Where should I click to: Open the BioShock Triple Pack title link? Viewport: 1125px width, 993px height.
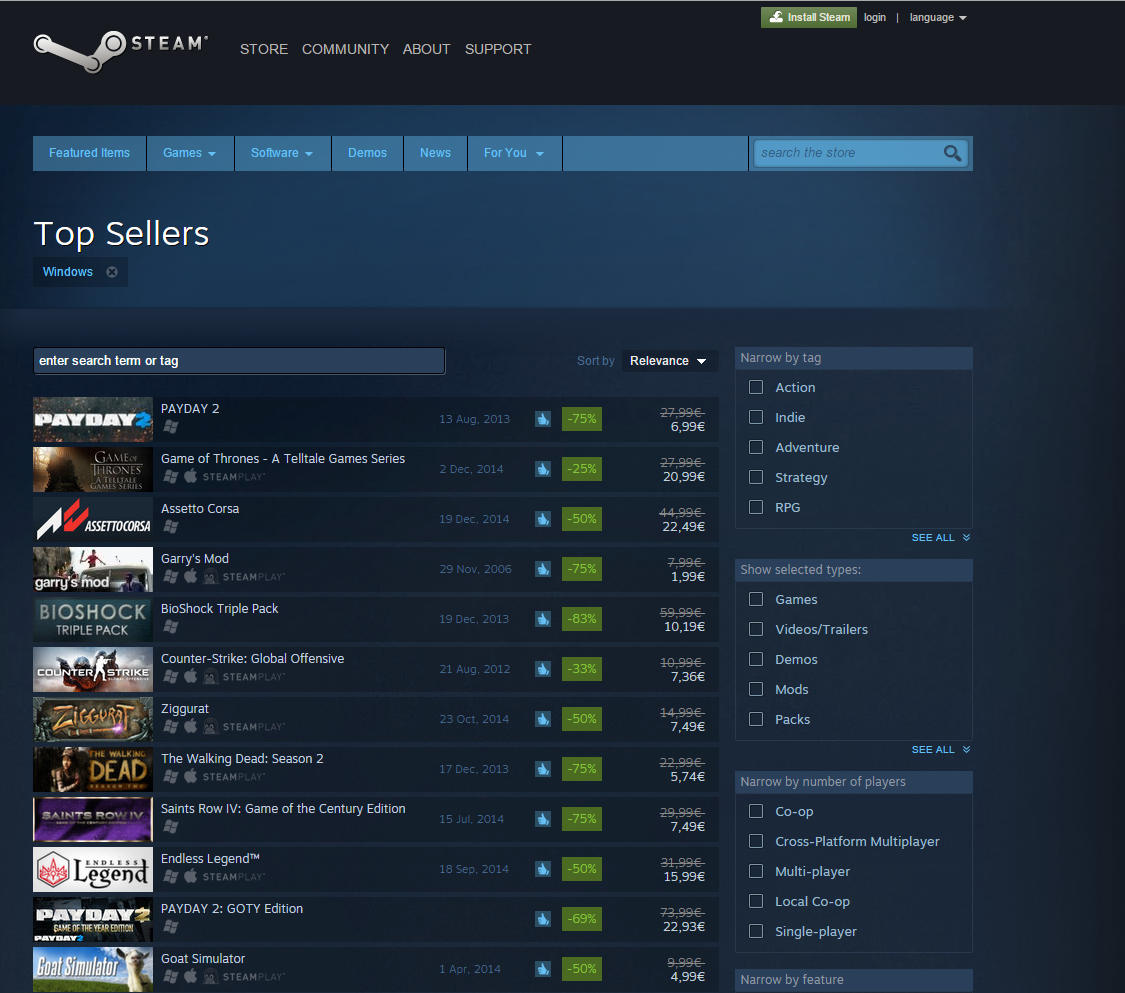220,608
